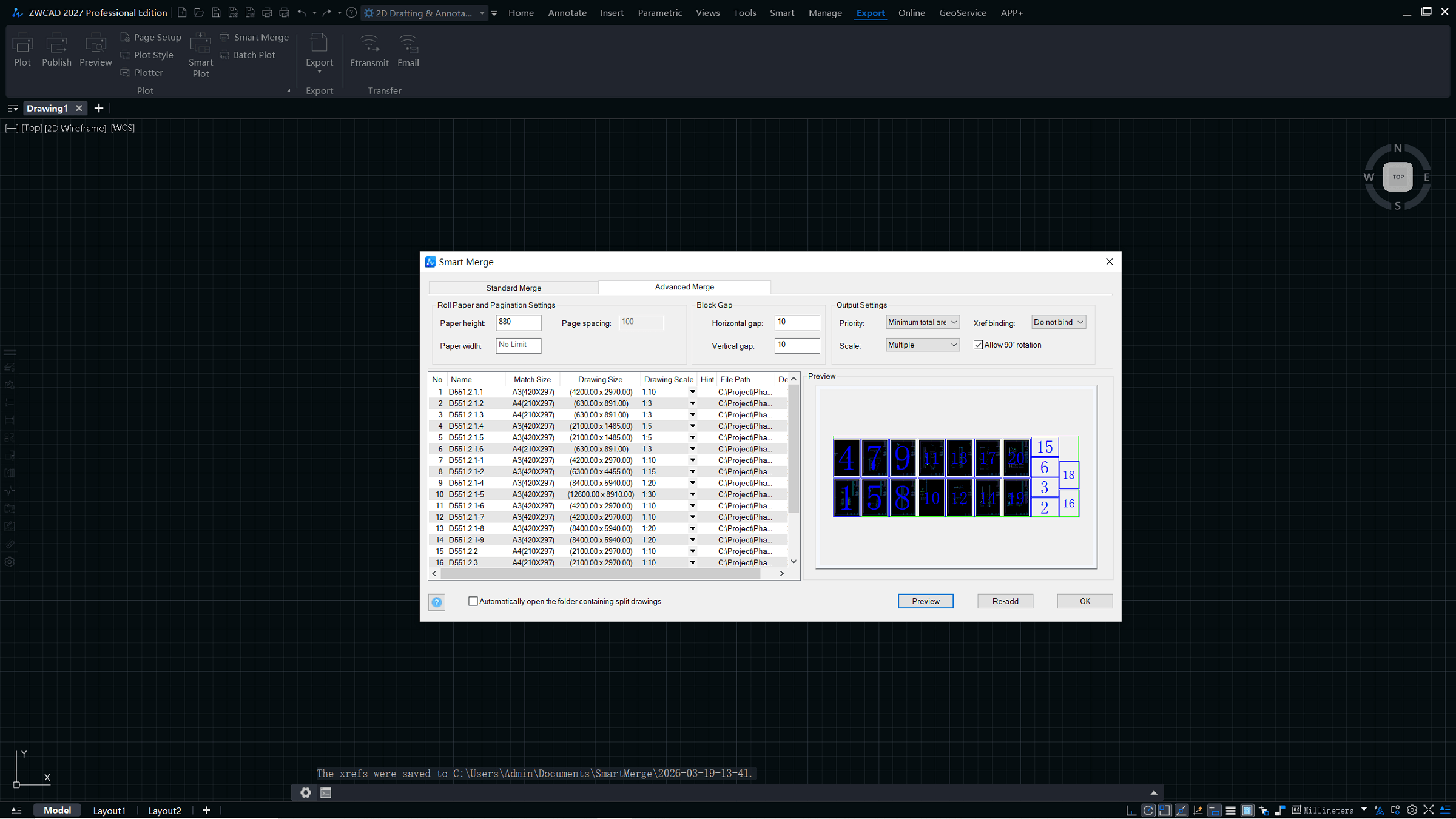Click the Etransmit icon
The height and width of the screenshot is (819, 1456).
(x=369, y=50)
